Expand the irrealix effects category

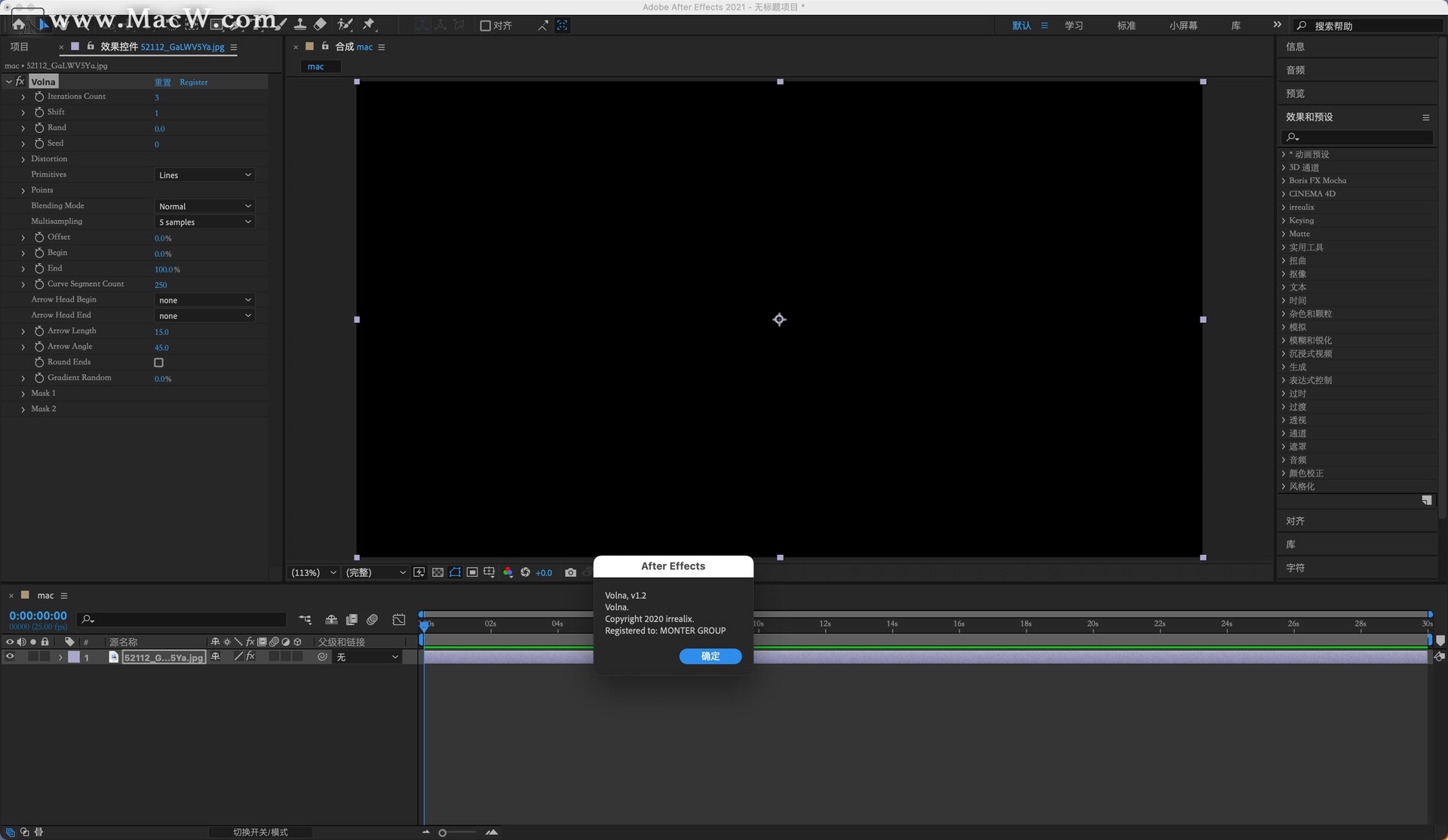point(1284,207)
